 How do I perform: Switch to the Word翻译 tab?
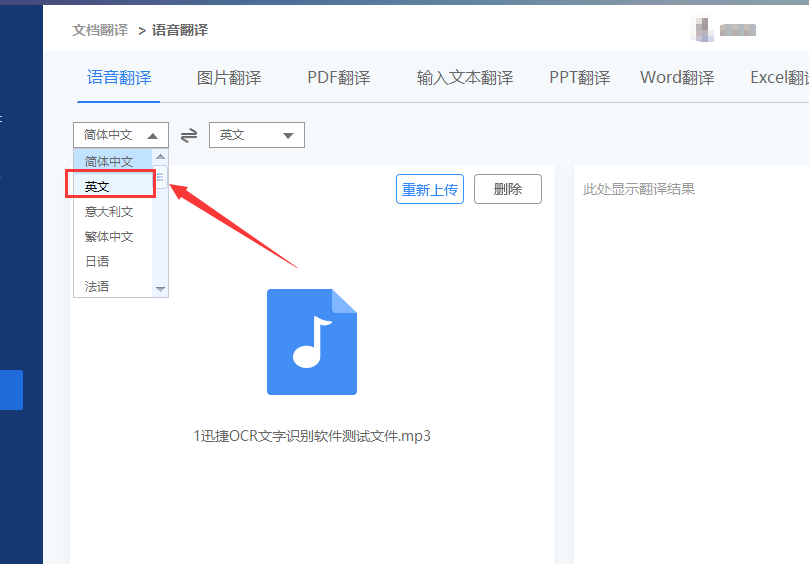pyautogui.click(x=677, y=78)
